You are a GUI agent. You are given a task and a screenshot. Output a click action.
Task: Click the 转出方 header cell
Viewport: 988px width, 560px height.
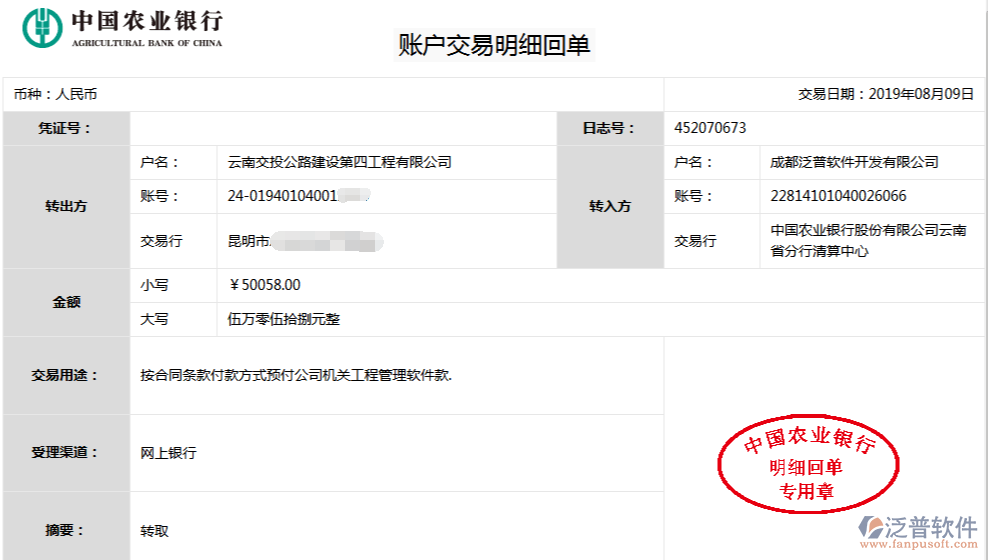(x=66, y=207)
